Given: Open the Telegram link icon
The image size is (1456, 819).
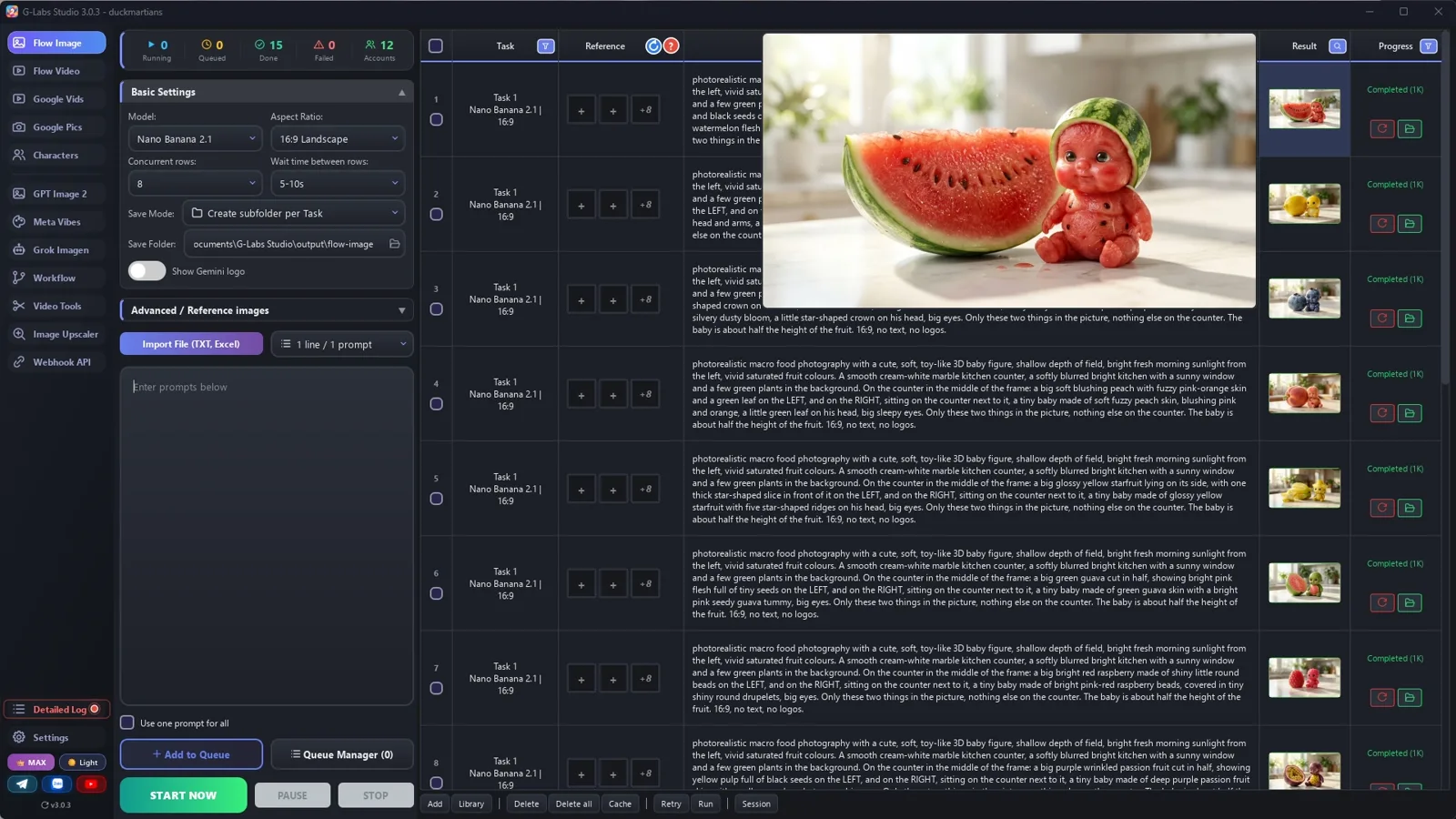Looking at the screenshot, I should pos(23,784).
